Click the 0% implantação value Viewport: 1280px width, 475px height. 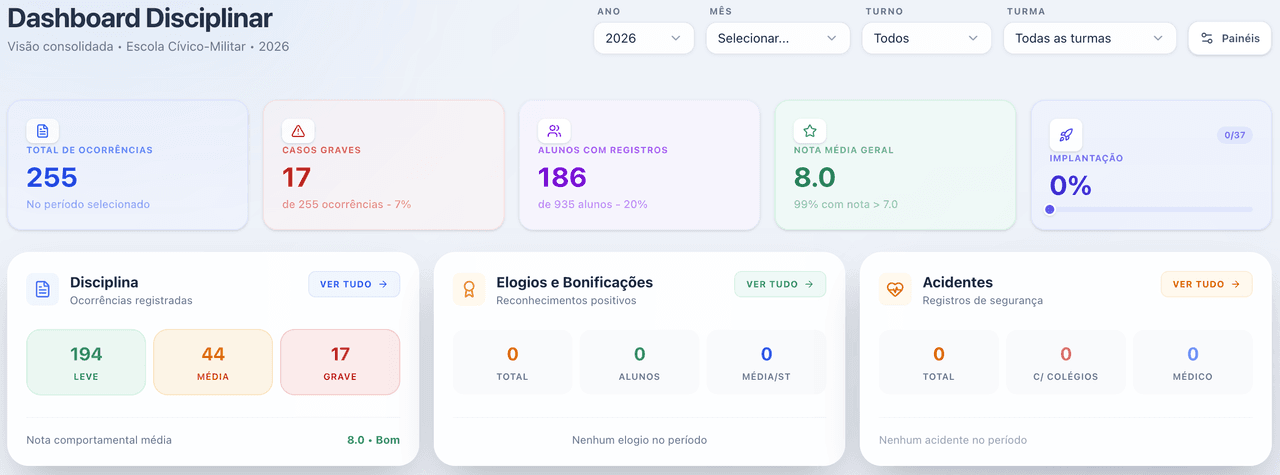tap(1070, 186)
